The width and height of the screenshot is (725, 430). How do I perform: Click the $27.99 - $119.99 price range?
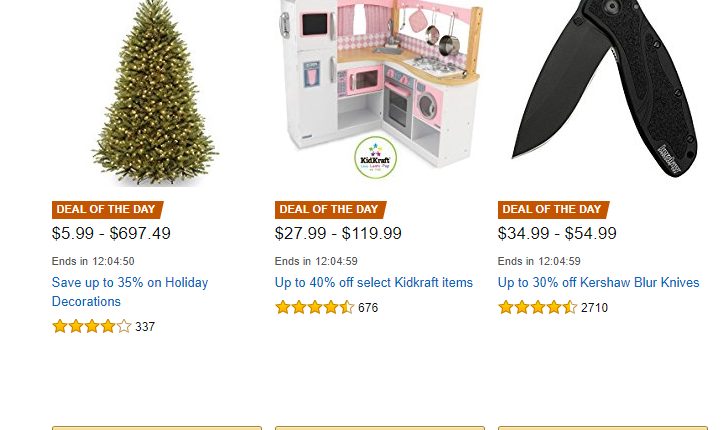pos(338,233)
